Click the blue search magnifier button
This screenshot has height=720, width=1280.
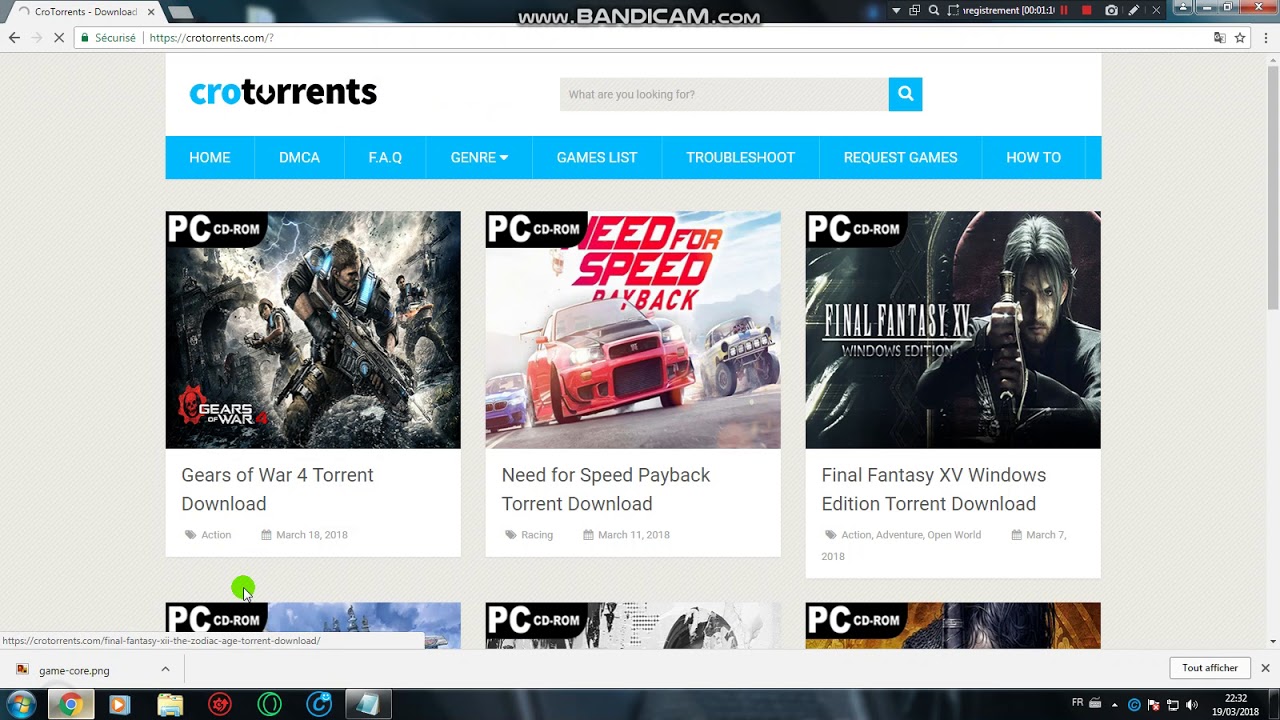pos(905,94)
